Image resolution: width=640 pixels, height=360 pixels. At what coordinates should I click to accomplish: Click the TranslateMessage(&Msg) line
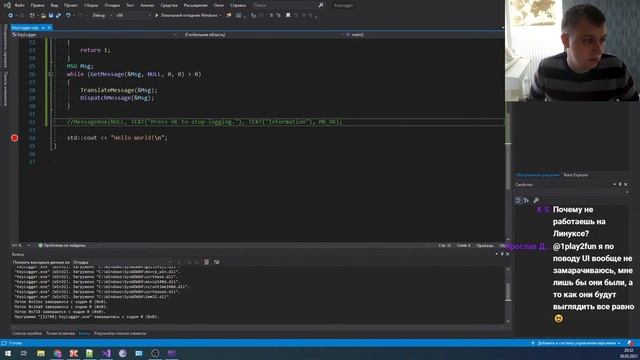(119, 90)
